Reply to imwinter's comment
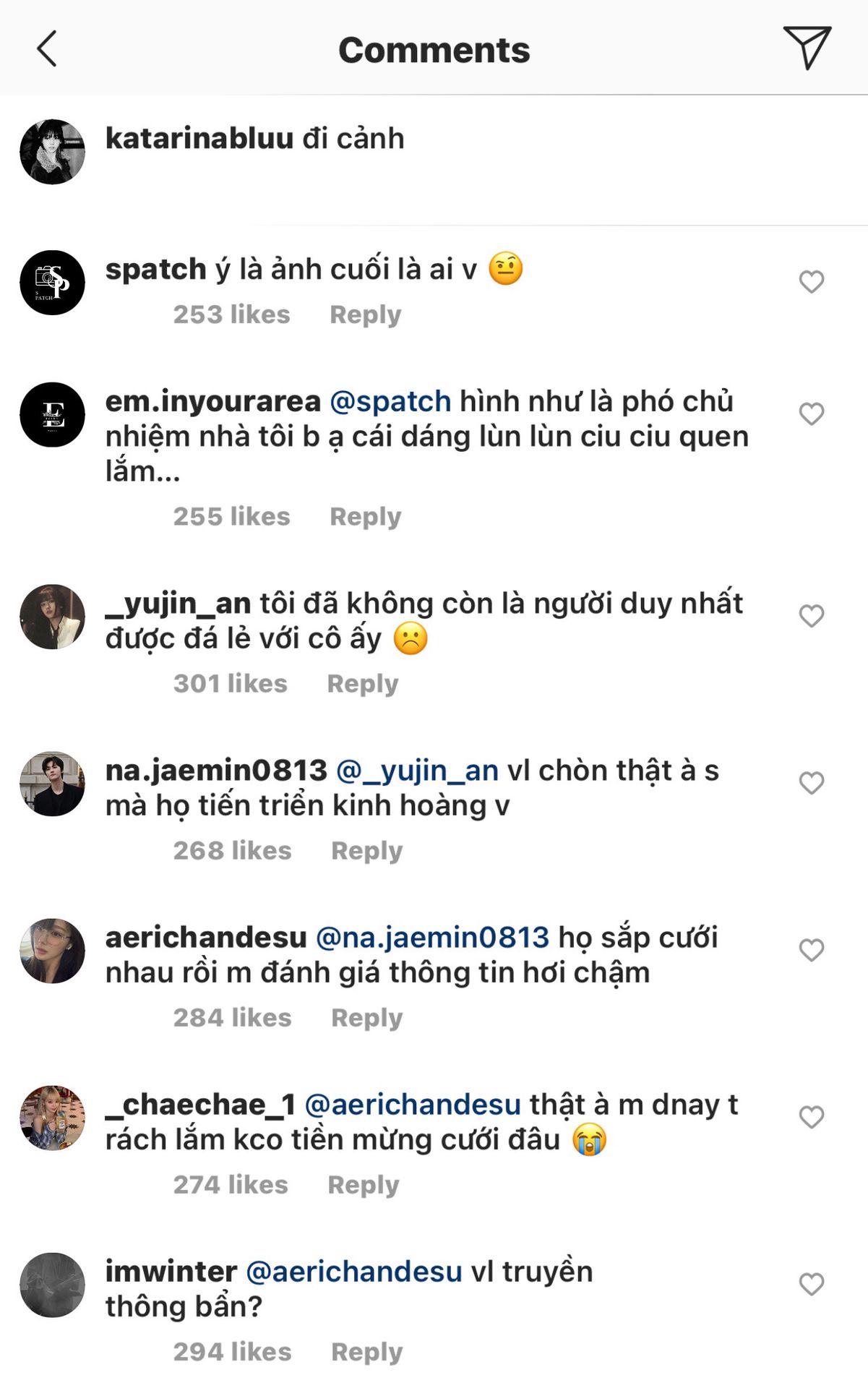 [366, 1351]
